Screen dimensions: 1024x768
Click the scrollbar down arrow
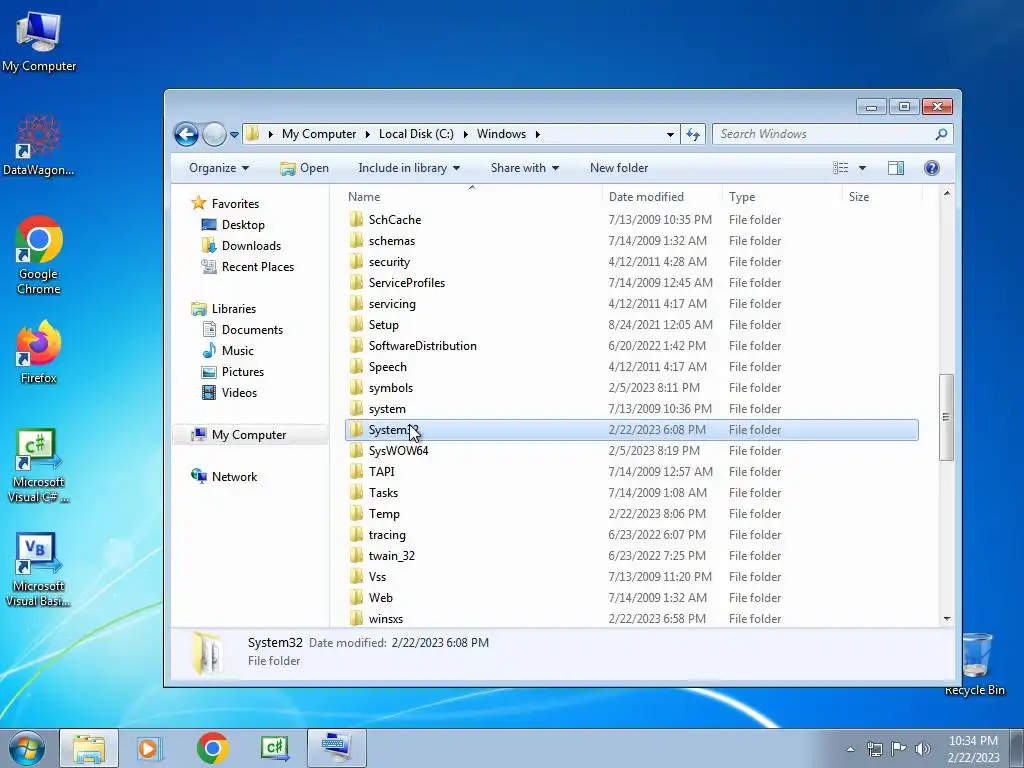click(x=946, y=618)
